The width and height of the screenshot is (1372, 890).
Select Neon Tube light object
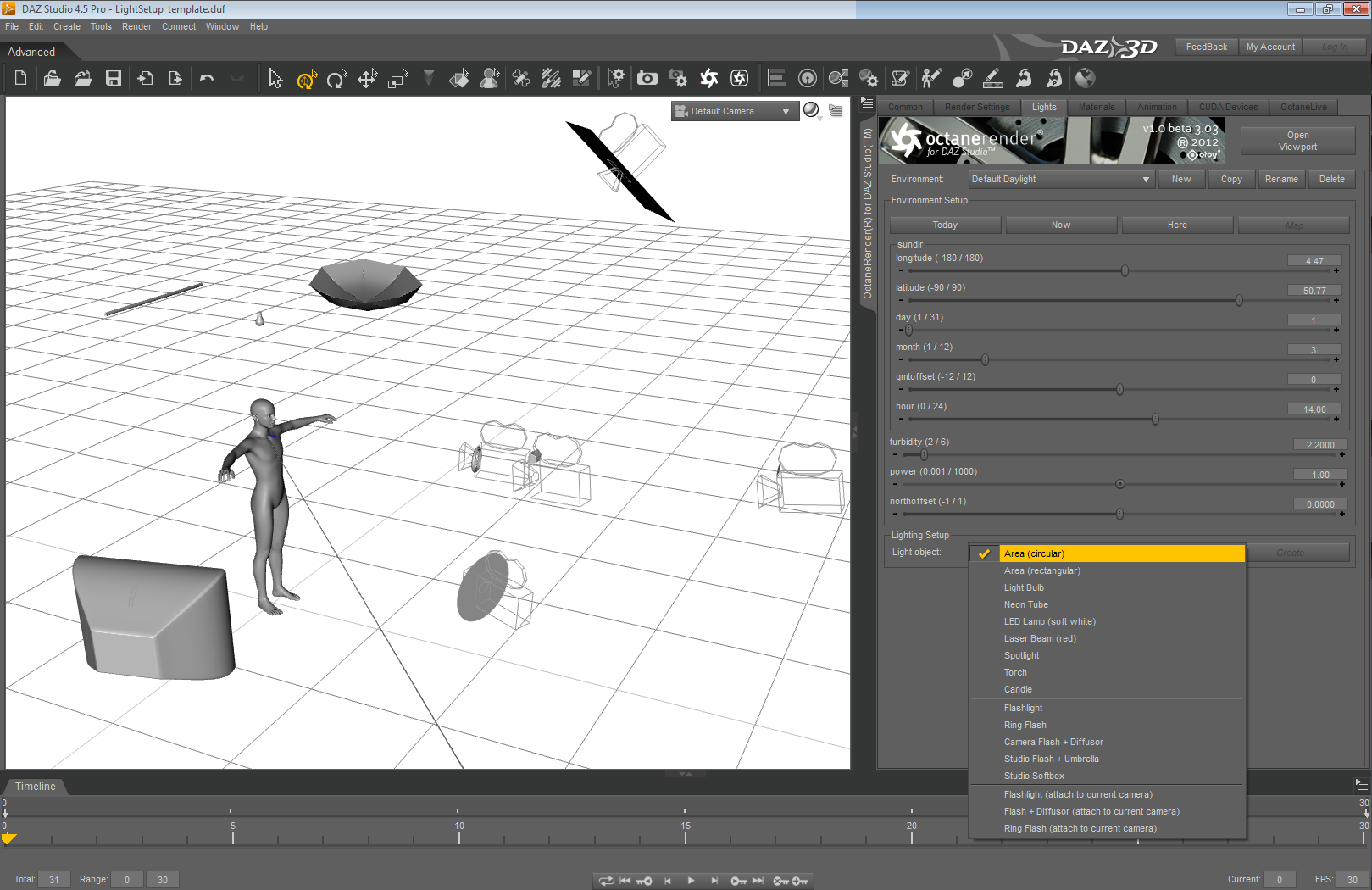pyautogui.click(x=1108, y=605)
